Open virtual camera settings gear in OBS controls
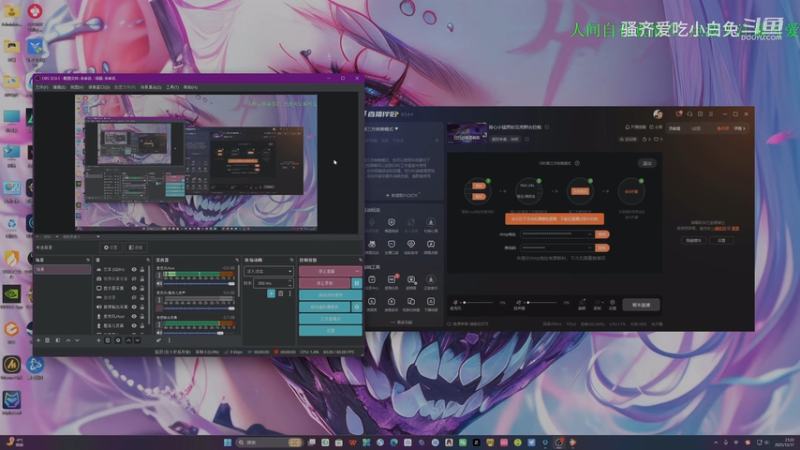The width and height of the screenshot is (800, 450). click(357, 307)
